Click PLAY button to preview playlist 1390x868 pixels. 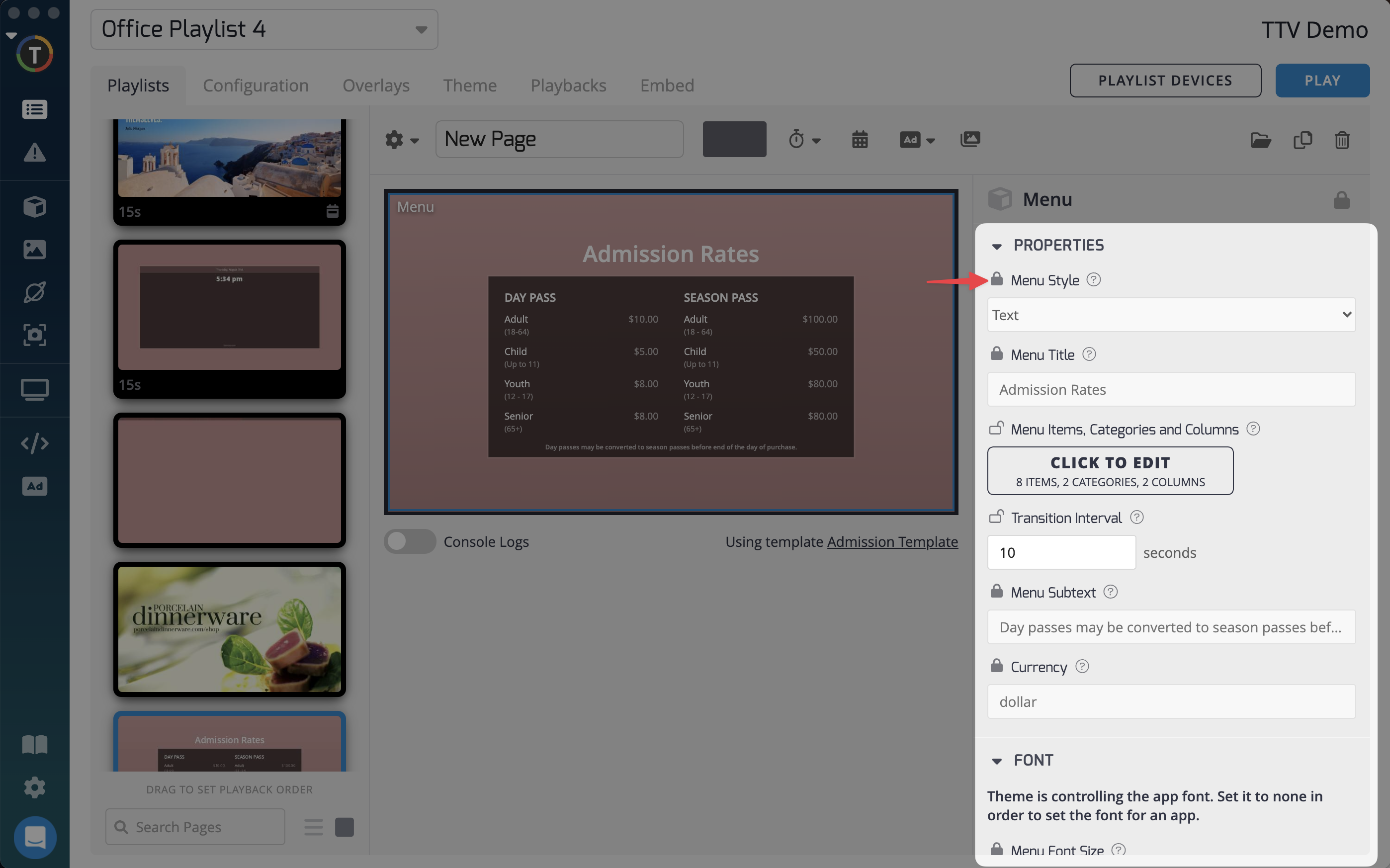[1323, 80]
